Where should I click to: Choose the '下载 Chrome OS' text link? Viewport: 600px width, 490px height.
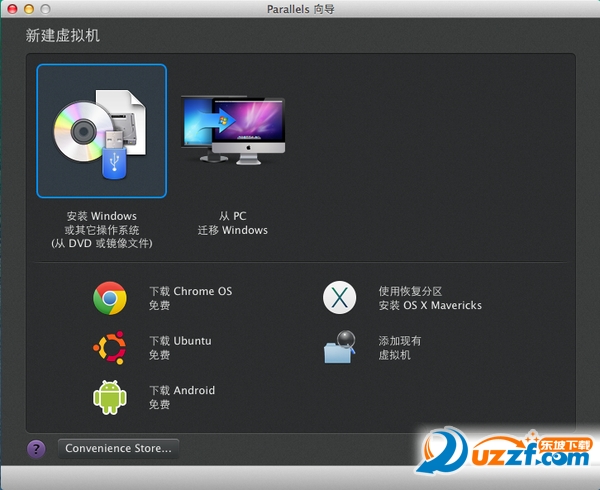pos(190,291)
